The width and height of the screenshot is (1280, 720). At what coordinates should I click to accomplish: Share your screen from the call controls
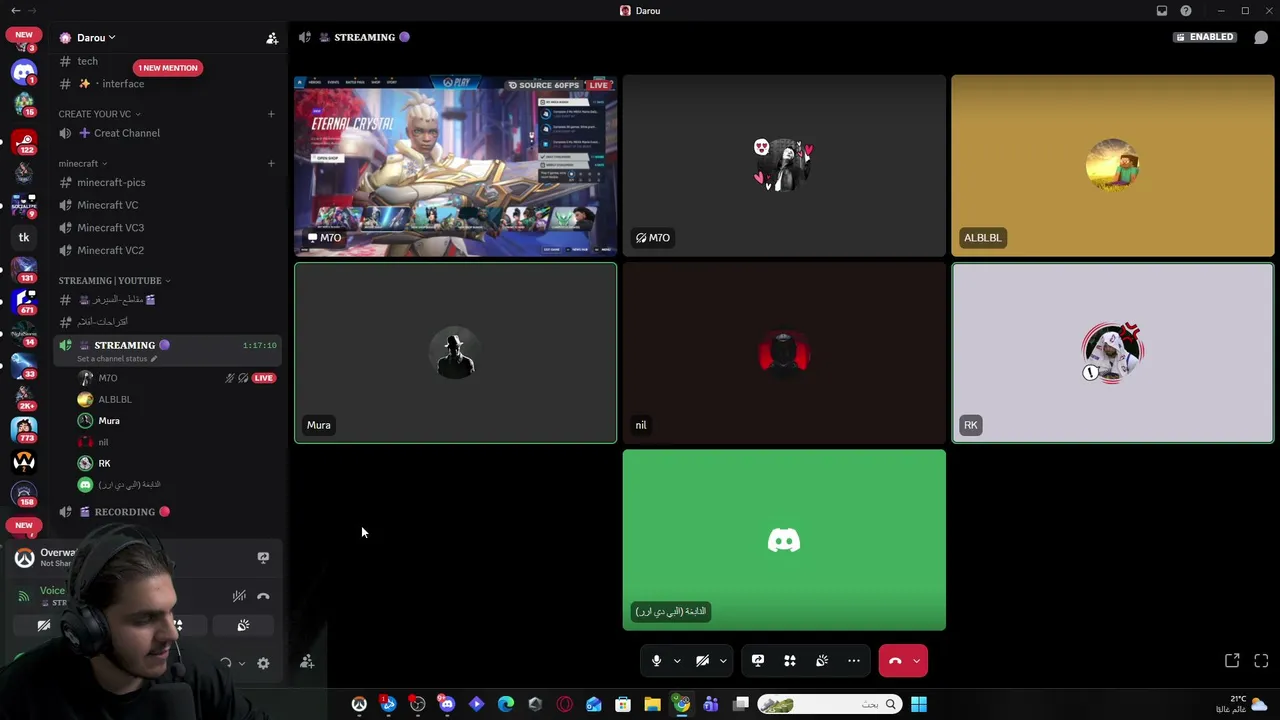coord(758,661)
